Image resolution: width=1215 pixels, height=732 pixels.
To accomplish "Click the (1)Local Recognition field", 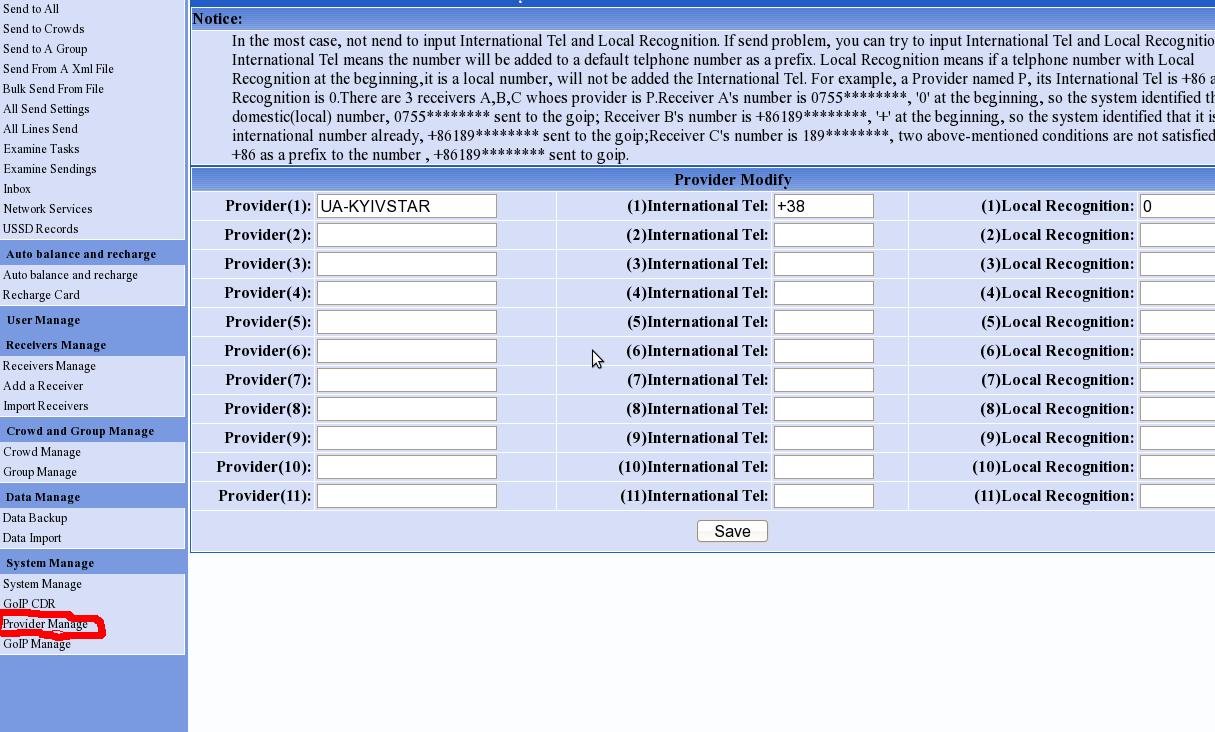I will [x=1176, y=206].
